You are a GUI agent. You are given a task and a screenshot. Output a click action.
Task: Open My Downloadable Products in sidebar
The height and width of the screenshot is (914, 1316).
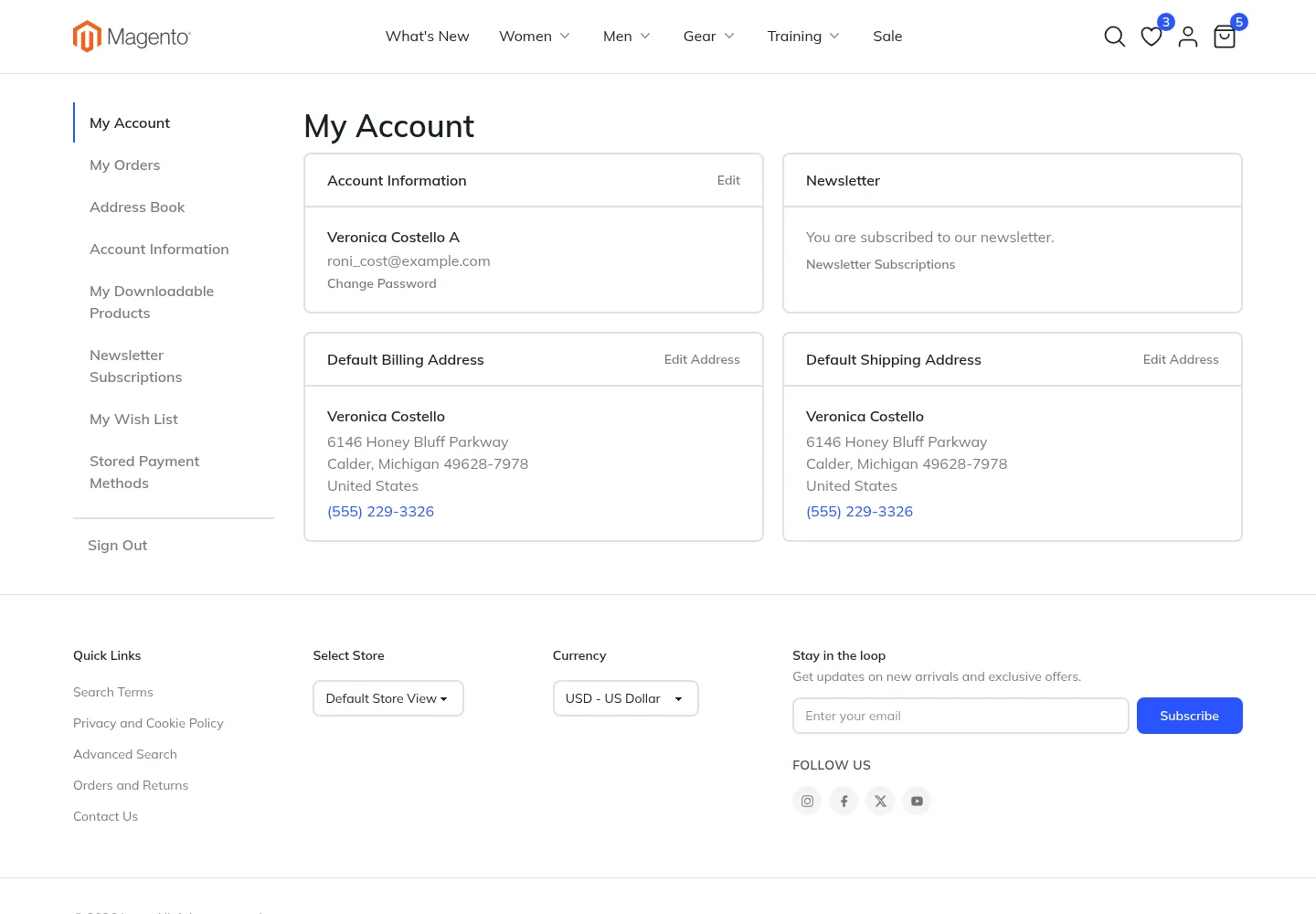point(152,303)
